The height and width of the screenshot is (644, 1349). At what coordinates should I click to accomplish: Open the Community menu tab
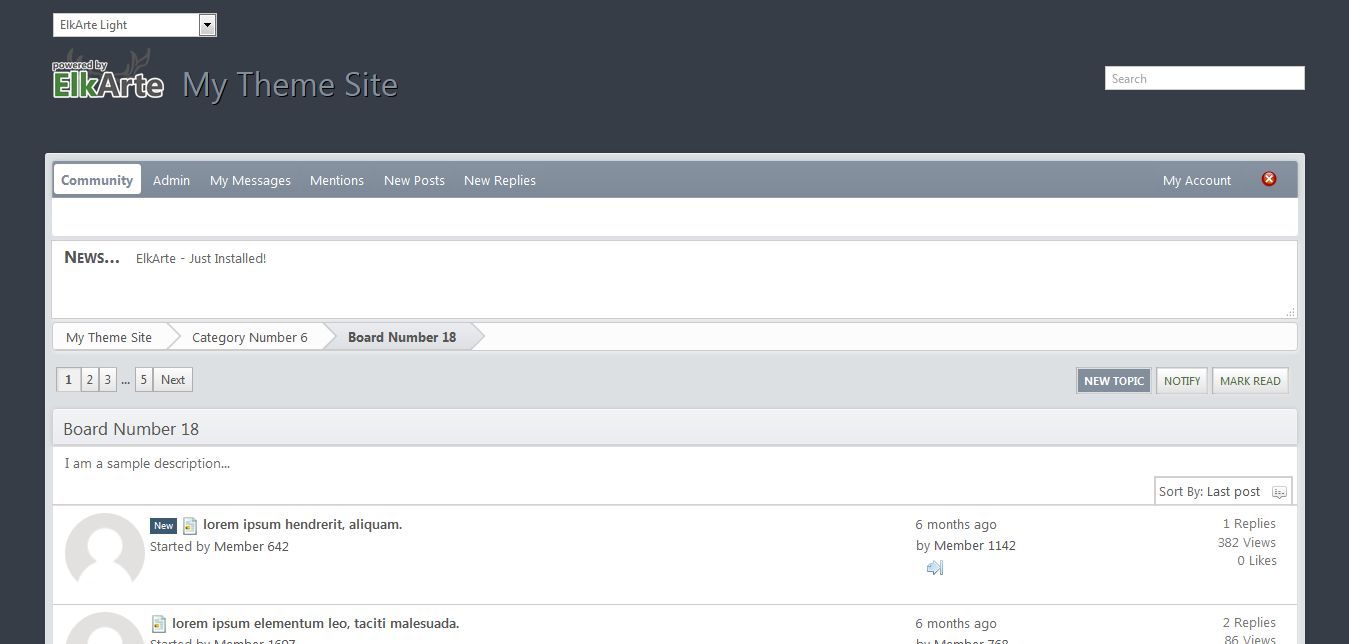tap(97, 180)
